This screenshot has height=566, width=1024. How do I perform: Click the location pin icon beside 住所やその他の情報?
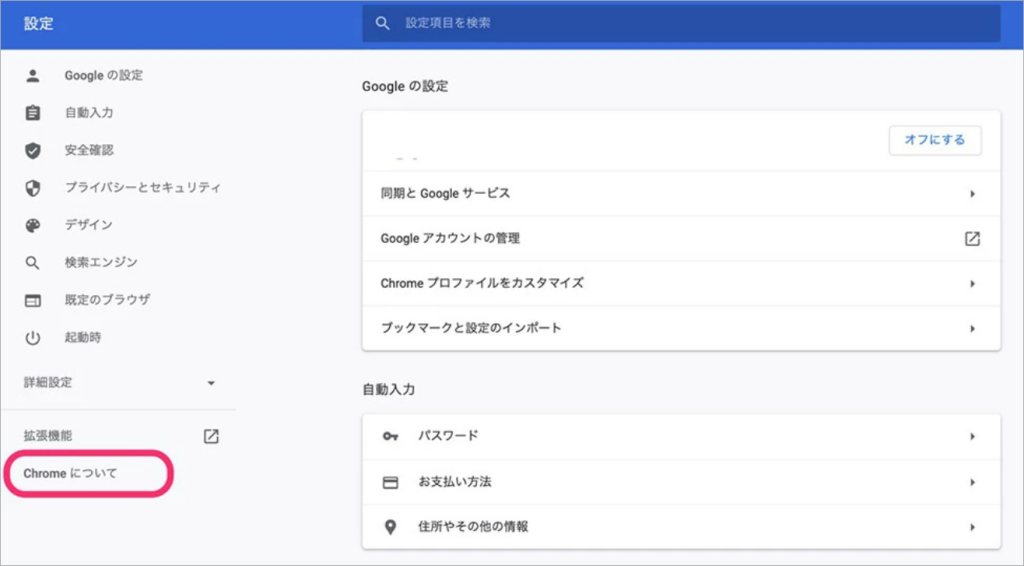[x=391, y=527]
